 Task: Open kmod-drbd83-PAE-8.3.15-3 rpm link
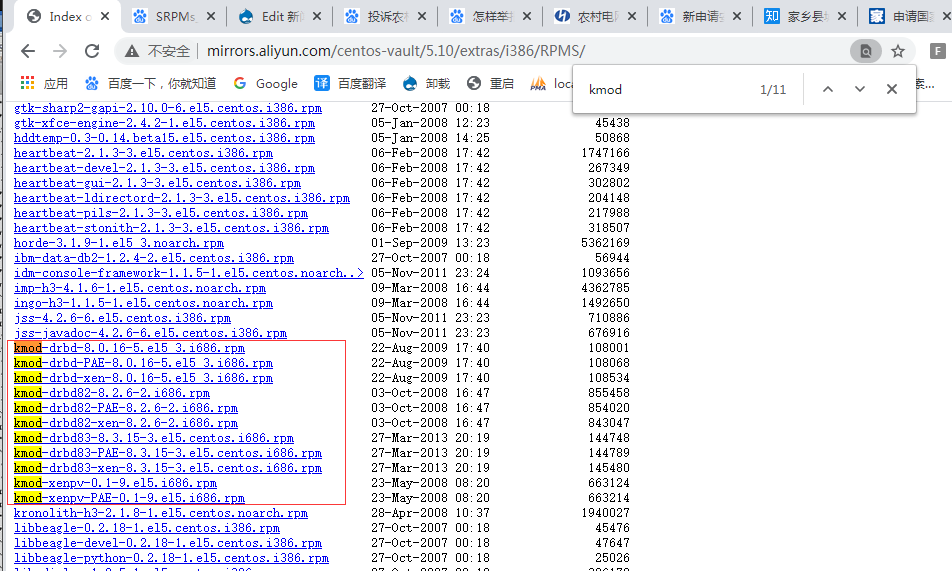168,453
